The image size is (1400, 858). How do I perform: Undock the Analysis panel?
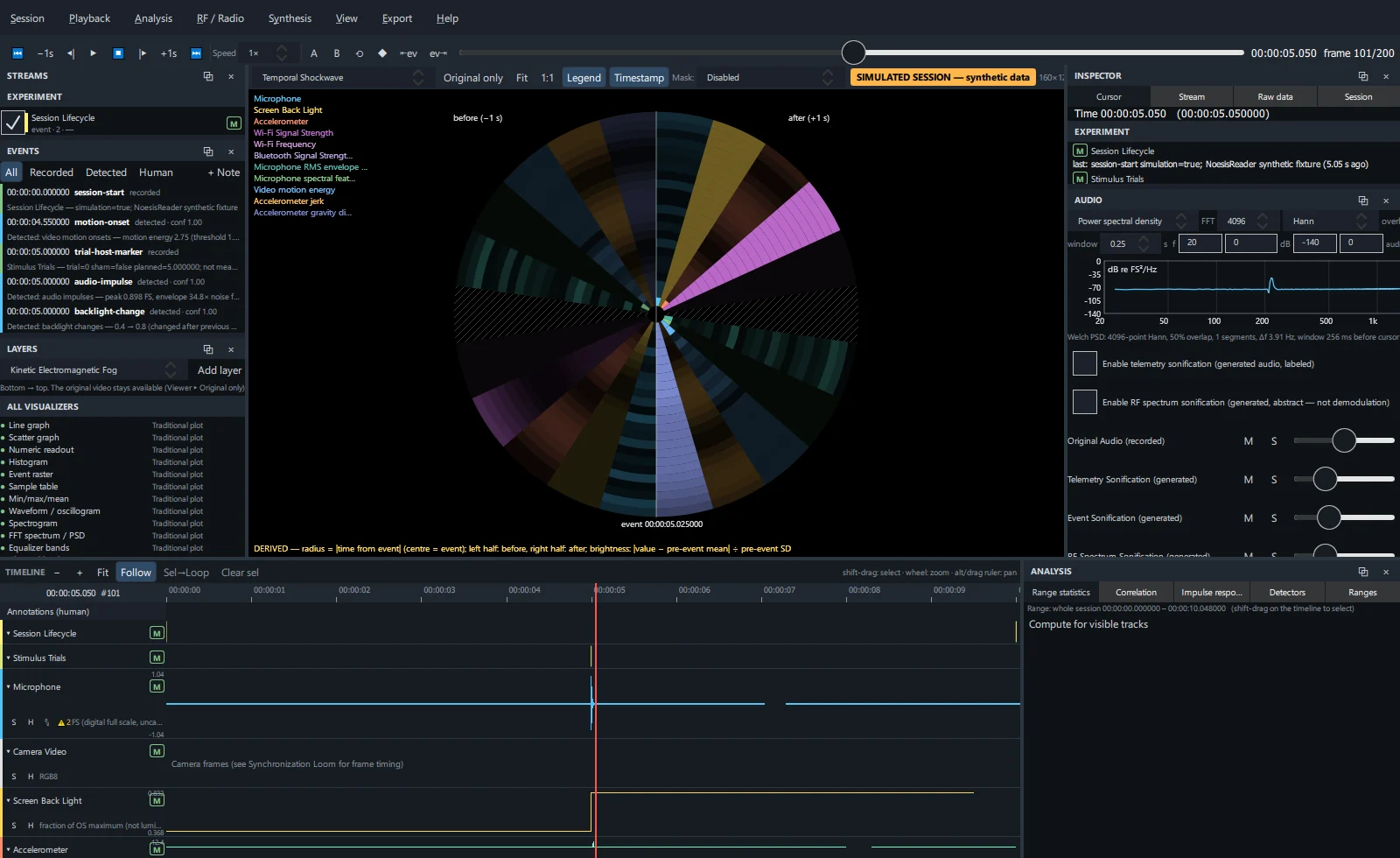(x=1363, y=572)
